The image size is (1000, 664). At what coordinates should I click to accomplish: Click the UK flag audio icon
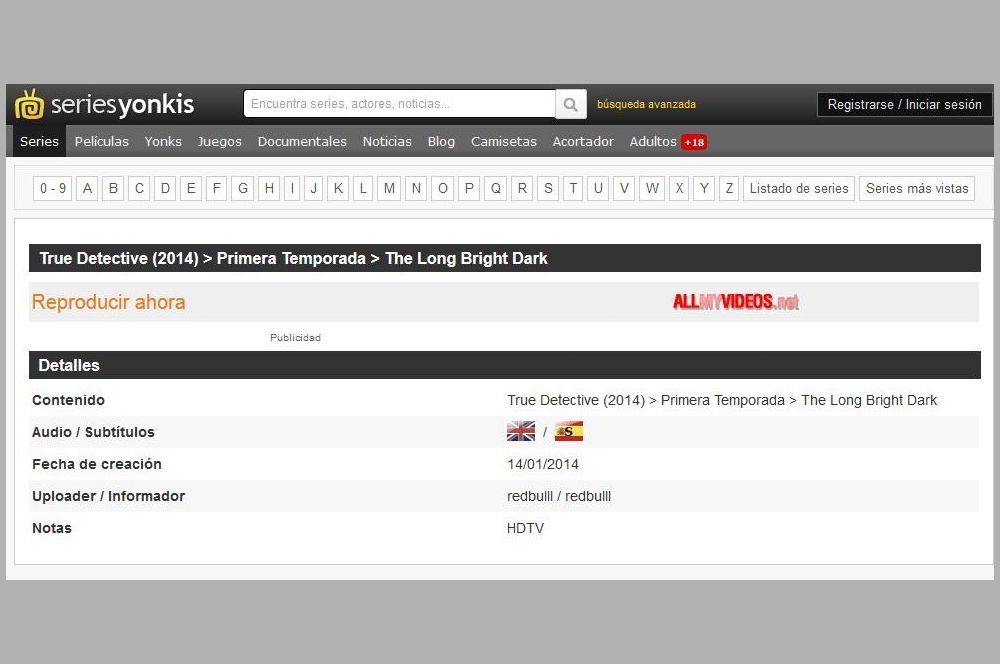click(521, 431)
